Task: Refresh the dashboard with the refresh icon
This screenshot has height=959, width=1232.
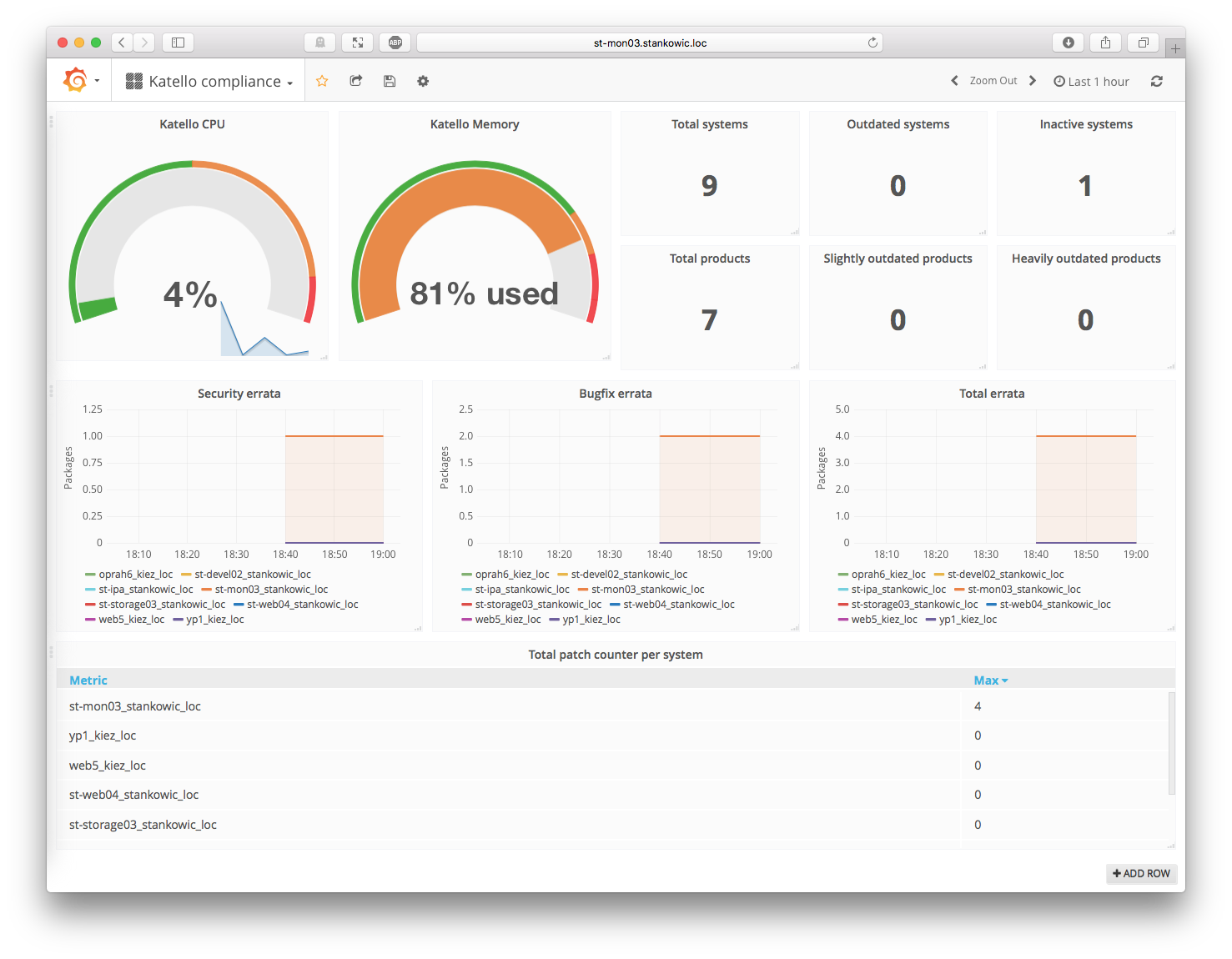Action: click(1157, 81)
